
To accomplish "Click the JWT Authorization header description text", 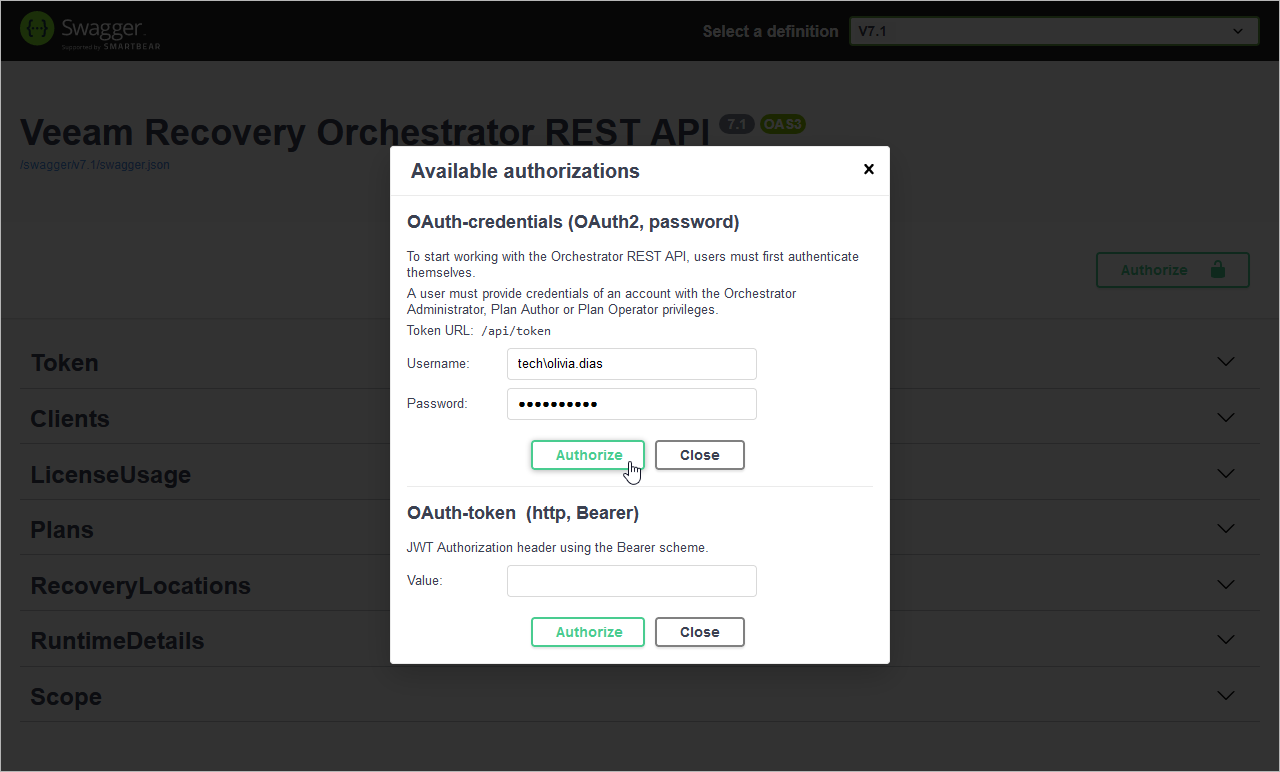I will (x=558, y=548).
